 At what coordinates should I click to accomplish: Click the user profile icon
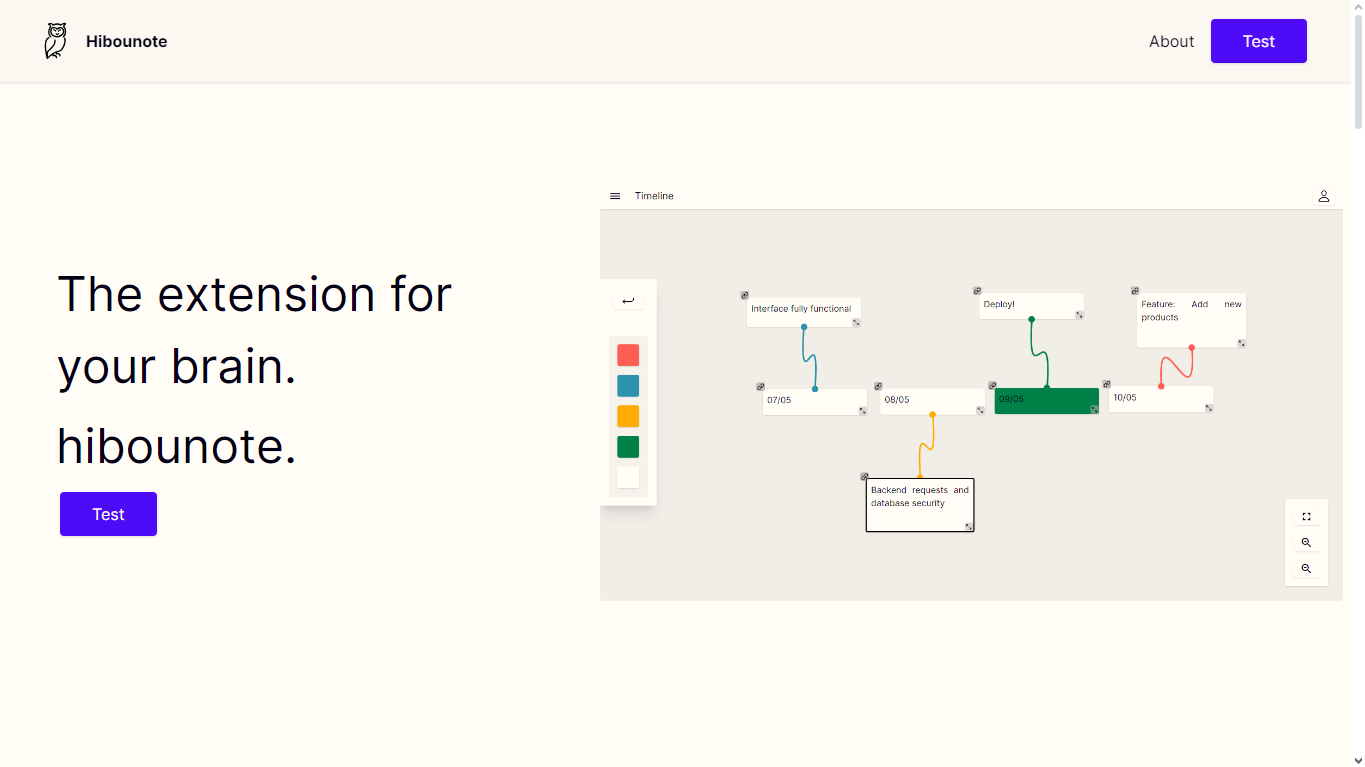[x=1323, y=196]
